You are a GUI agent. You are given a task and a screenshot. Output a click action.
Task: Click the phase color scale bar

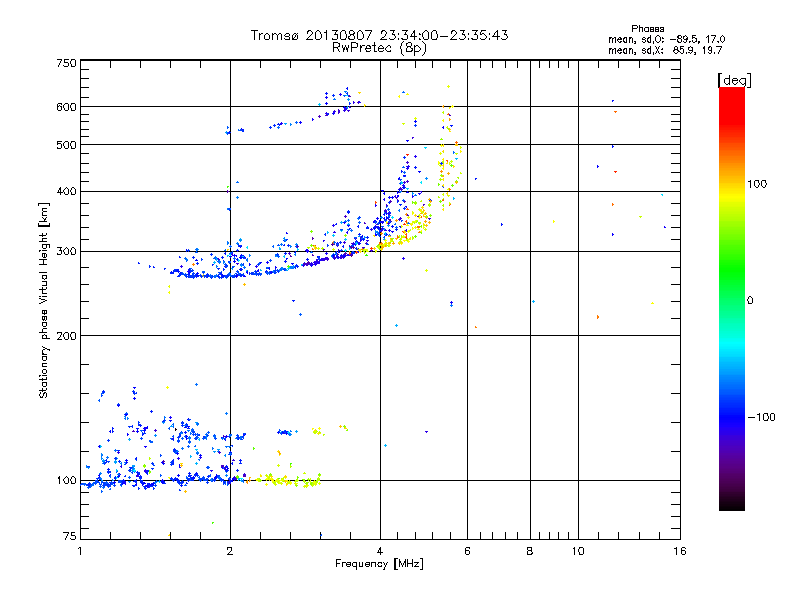732,298
